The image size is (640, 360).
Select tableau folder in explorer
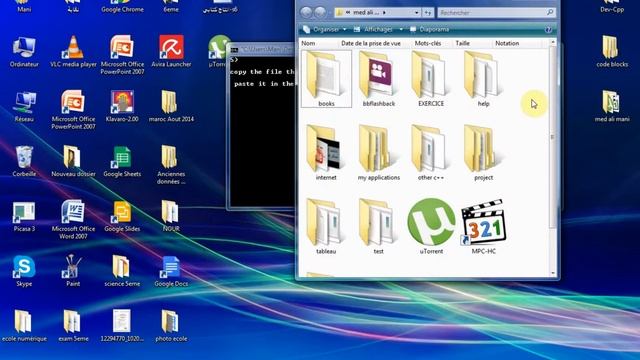click(x=326, y=227)
